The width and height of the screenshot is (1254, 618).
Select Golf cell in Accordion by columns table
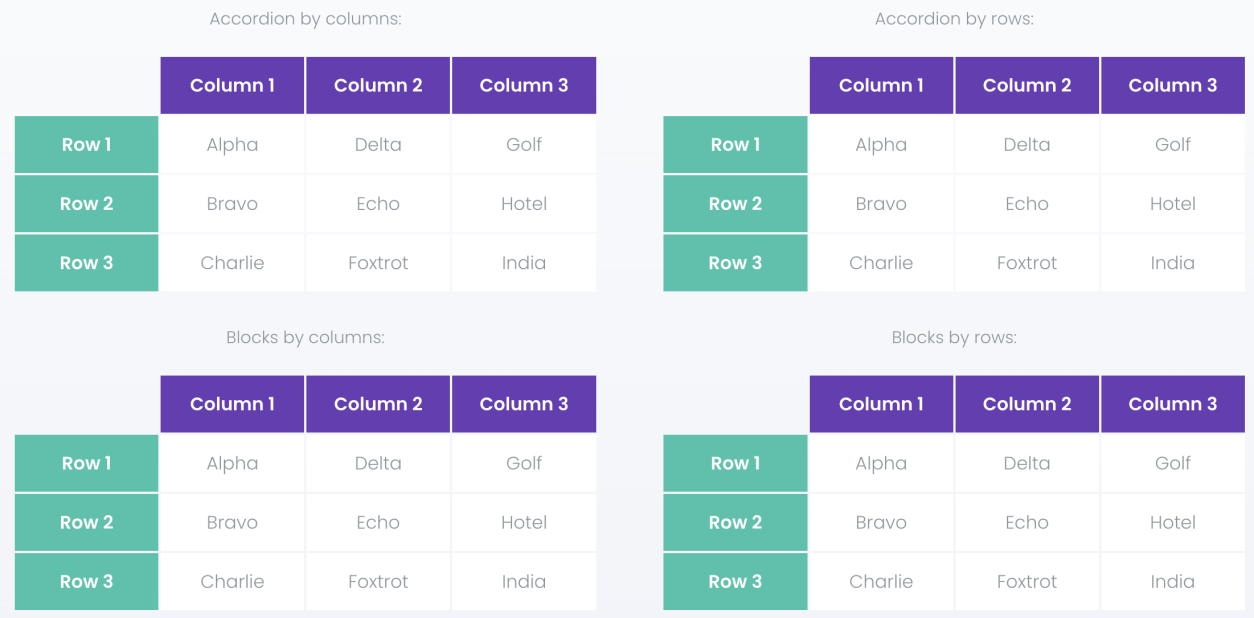click(x=524, y=145)
